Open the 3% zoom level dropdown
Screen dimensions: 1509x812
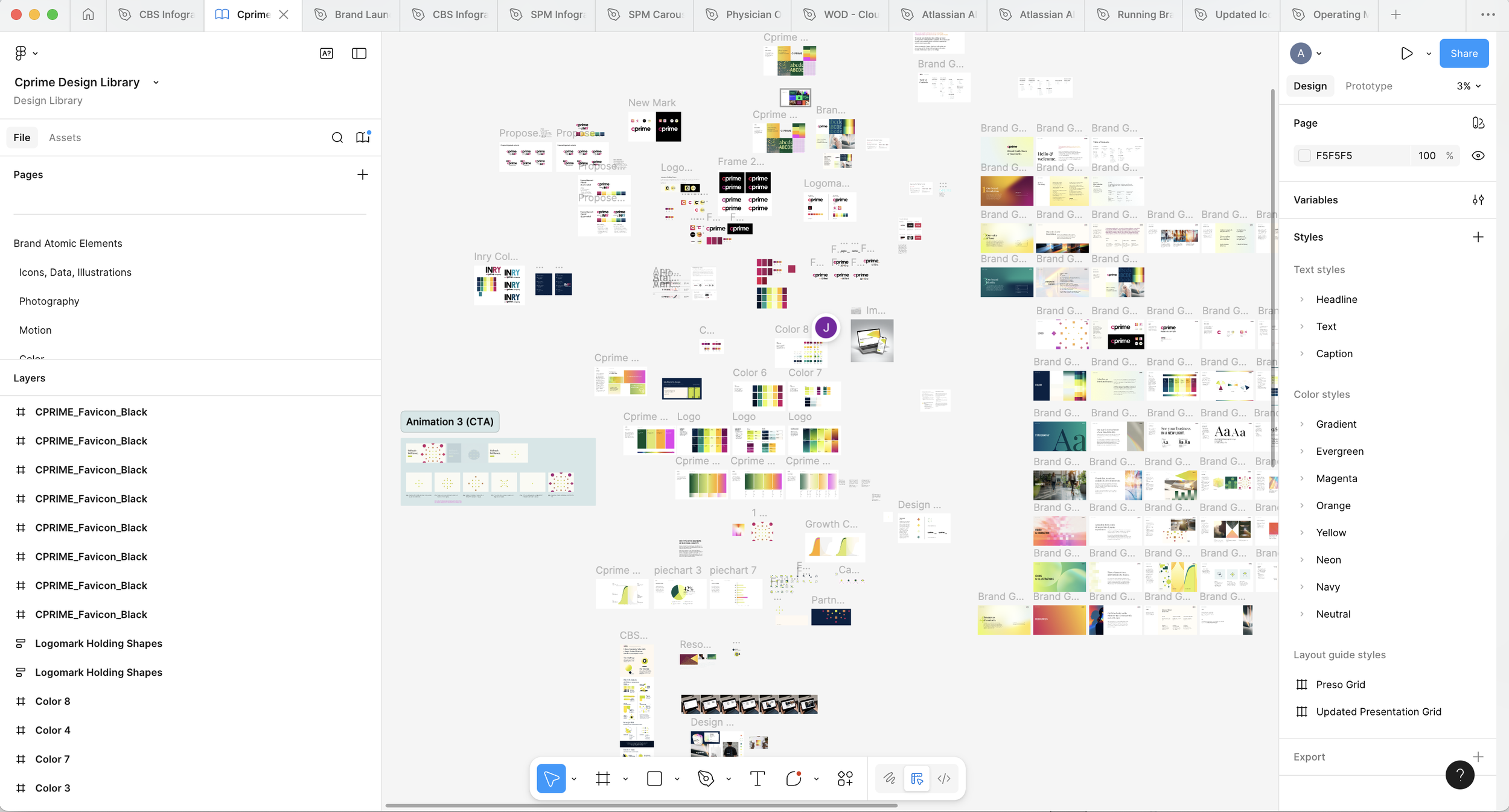pos(1468,86)
